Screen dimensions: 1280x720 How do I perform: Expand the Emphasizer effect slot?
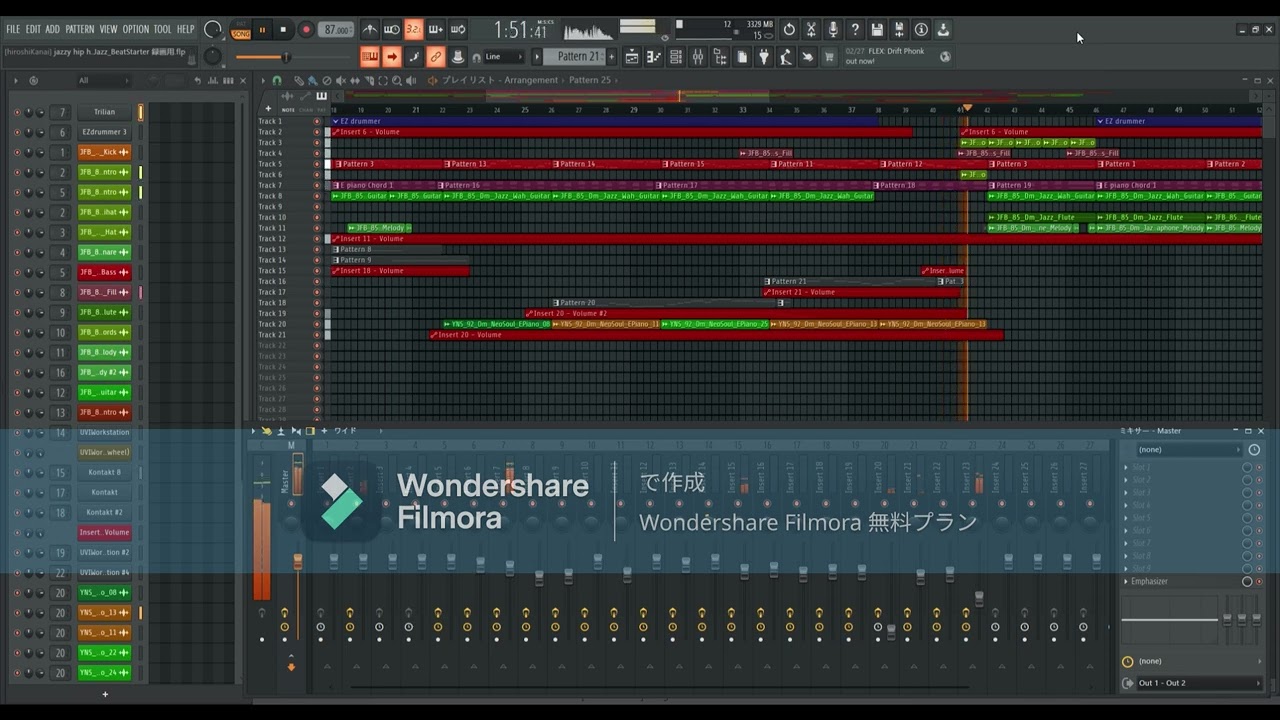point(1126,581)
